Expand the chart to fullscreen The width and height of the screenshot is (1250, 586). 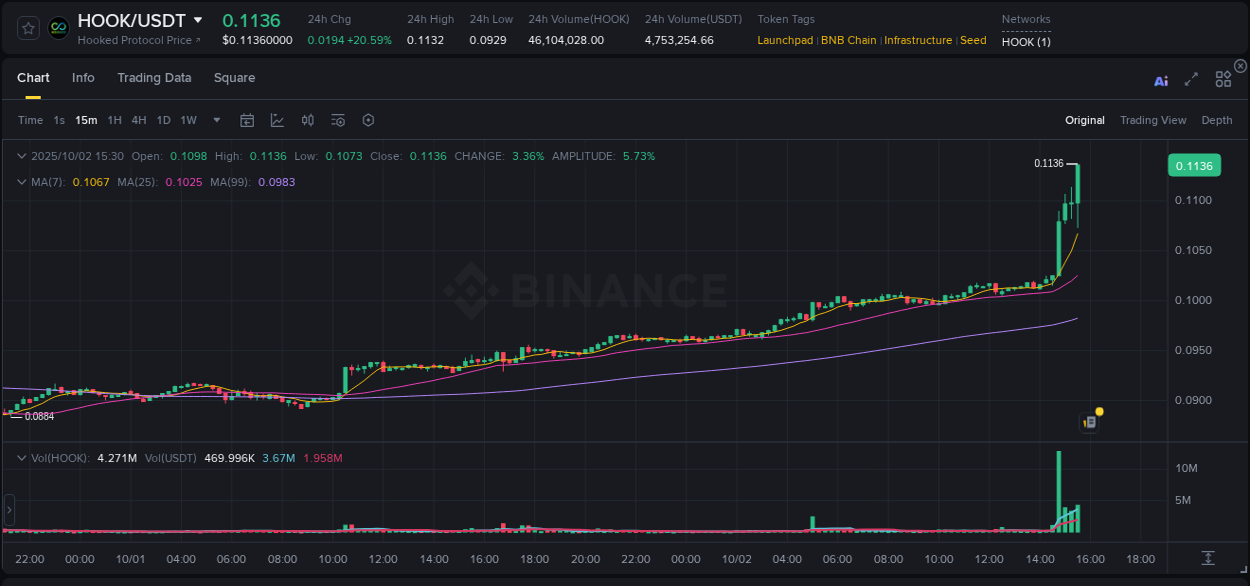(x=1191, y=80)
